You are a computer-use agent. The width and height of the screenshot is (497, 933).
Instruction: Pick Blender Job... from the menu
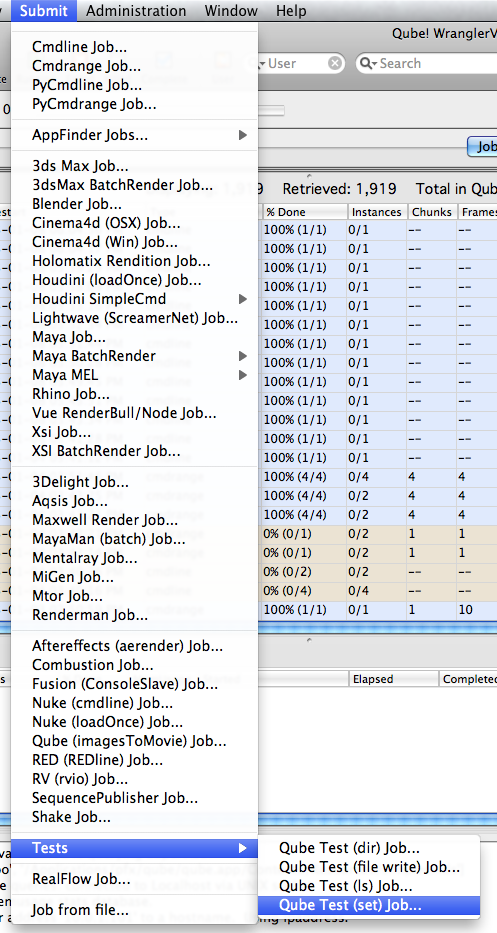tap(135, 204)
